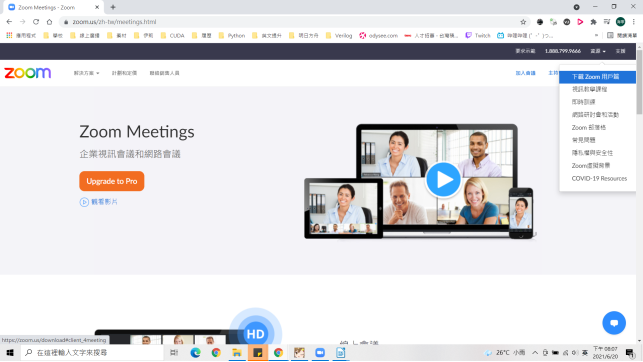Click the Zoom logo in header
Screen dimensions: 643x362
coord(28,73)
